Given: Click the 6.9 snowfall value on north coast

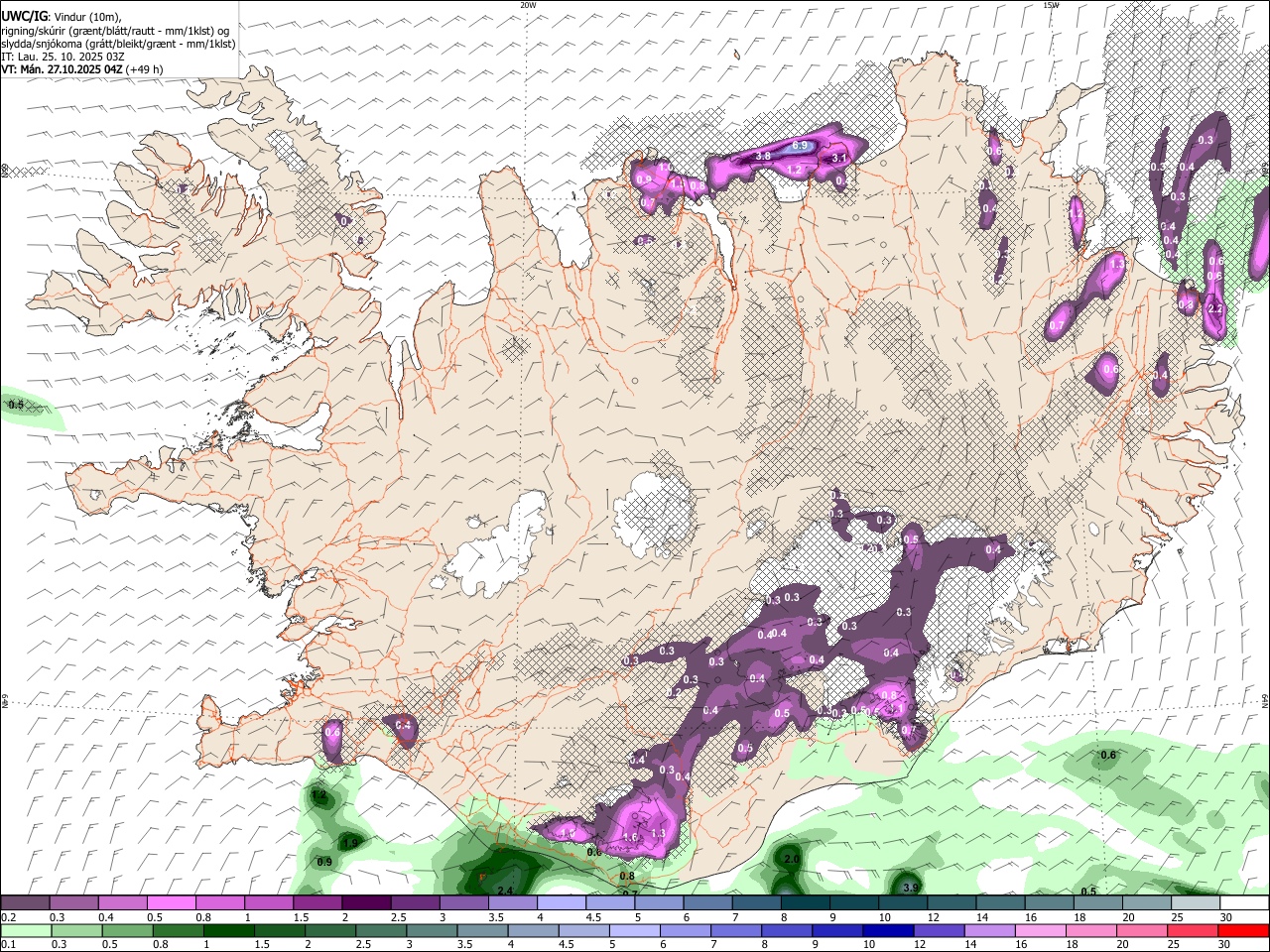Looking at the screenshot, I should pos(800,146).
